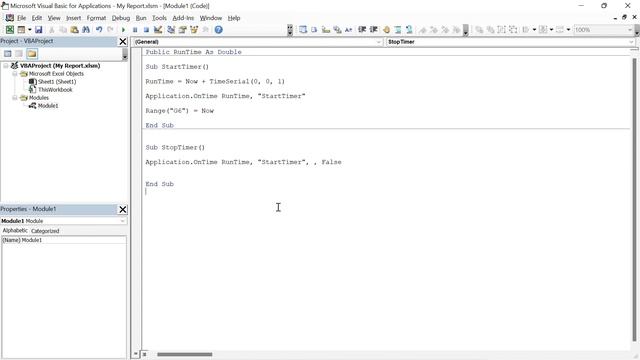This screenshot has height=360, width=640.
Task: Close the Properties - Module1 pane
Action: tap(122, 209)
